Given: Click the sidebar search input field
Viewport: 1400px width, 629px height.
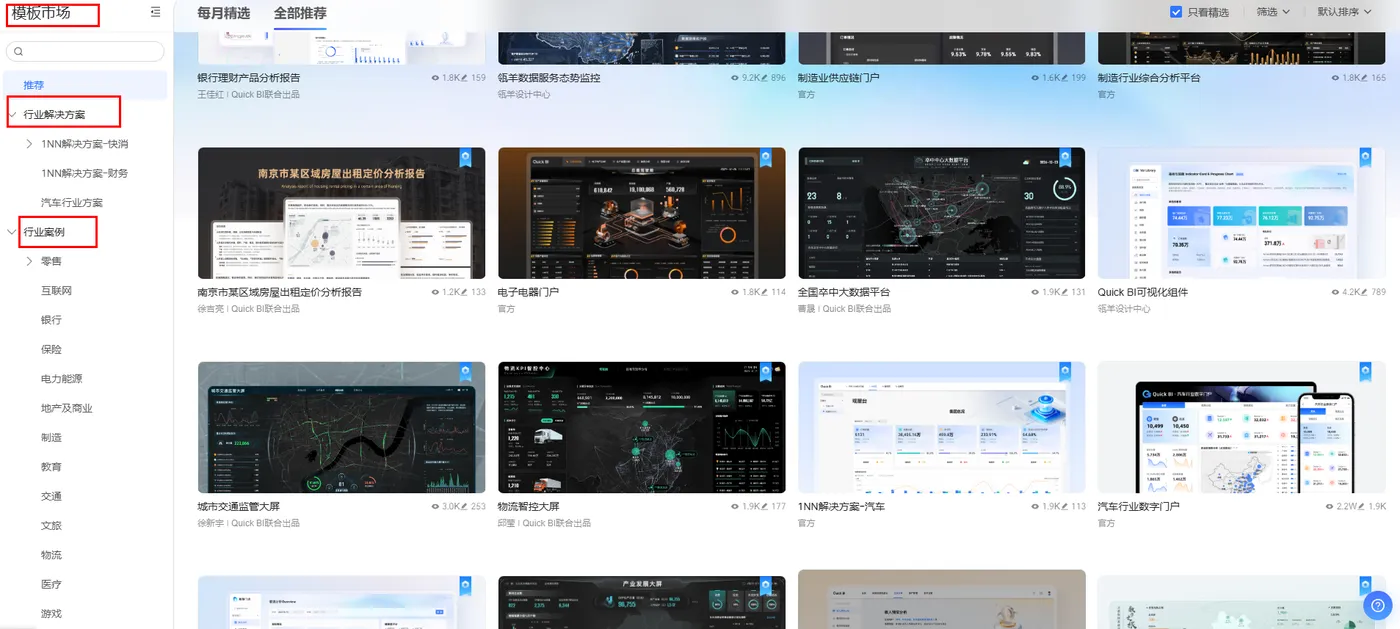Looking at the screenshot, I should click(85, 51).
